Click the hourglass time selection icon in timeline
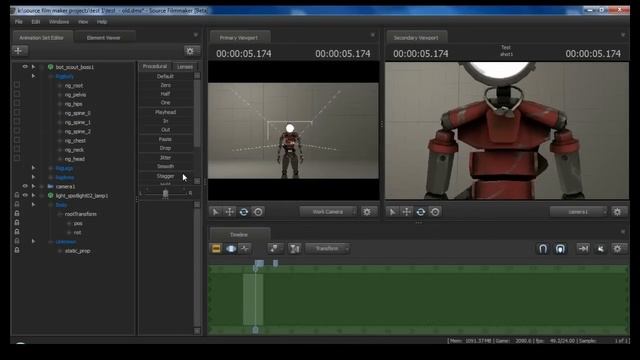 [294, 249]
